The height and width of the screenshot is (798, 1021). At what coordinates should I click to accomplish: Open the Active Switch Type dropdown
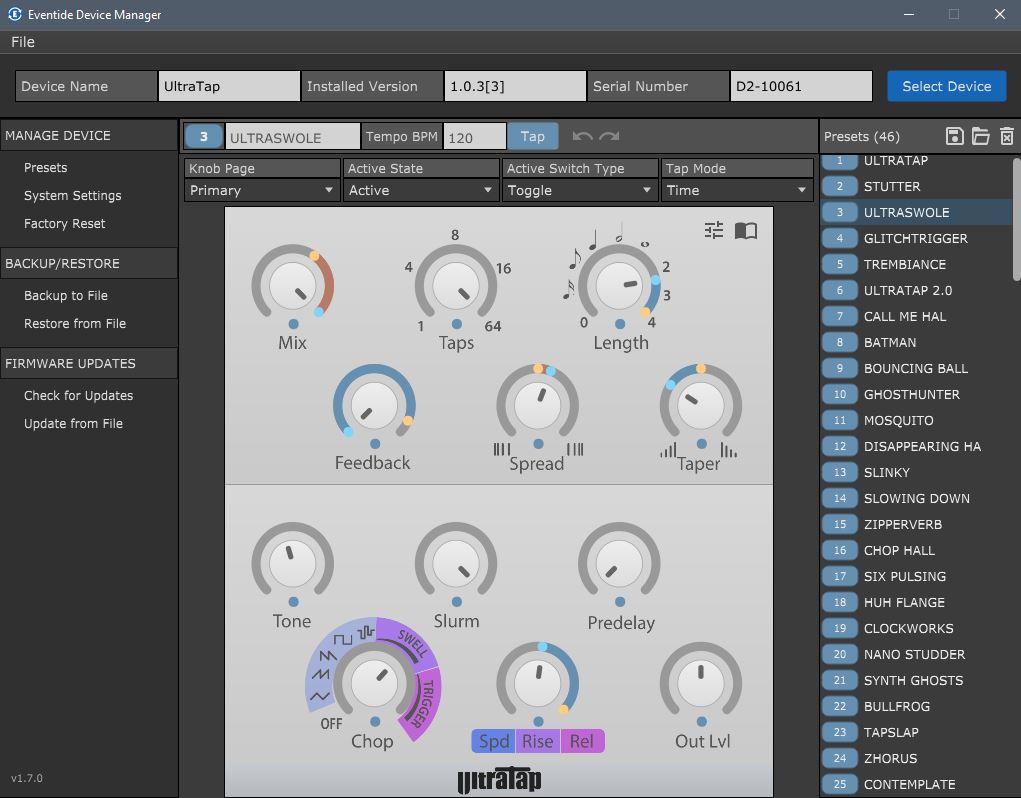click(x=580, y=190)
